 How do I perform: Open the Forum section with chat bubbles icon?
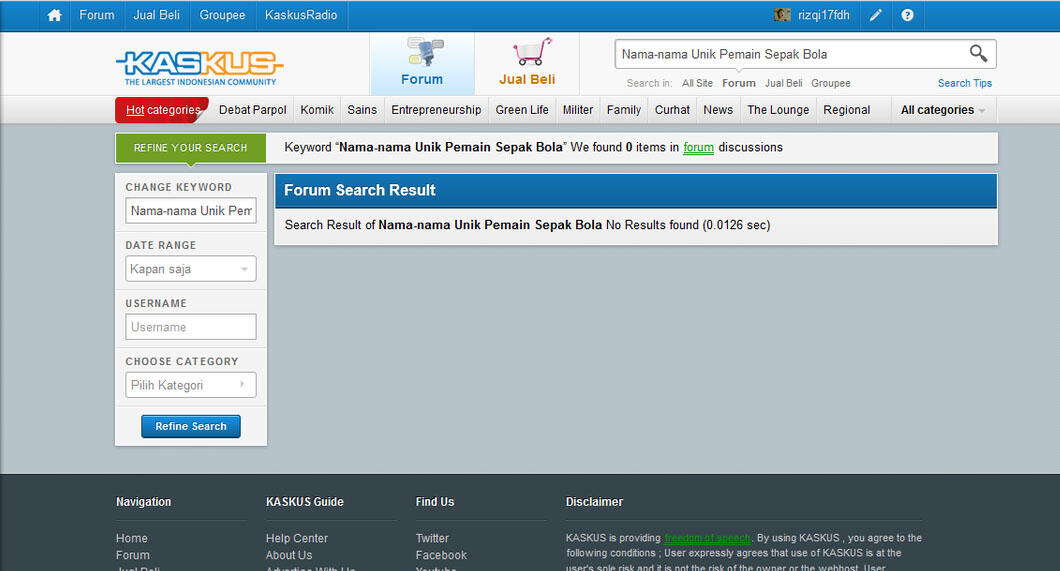tap(423, 62)
